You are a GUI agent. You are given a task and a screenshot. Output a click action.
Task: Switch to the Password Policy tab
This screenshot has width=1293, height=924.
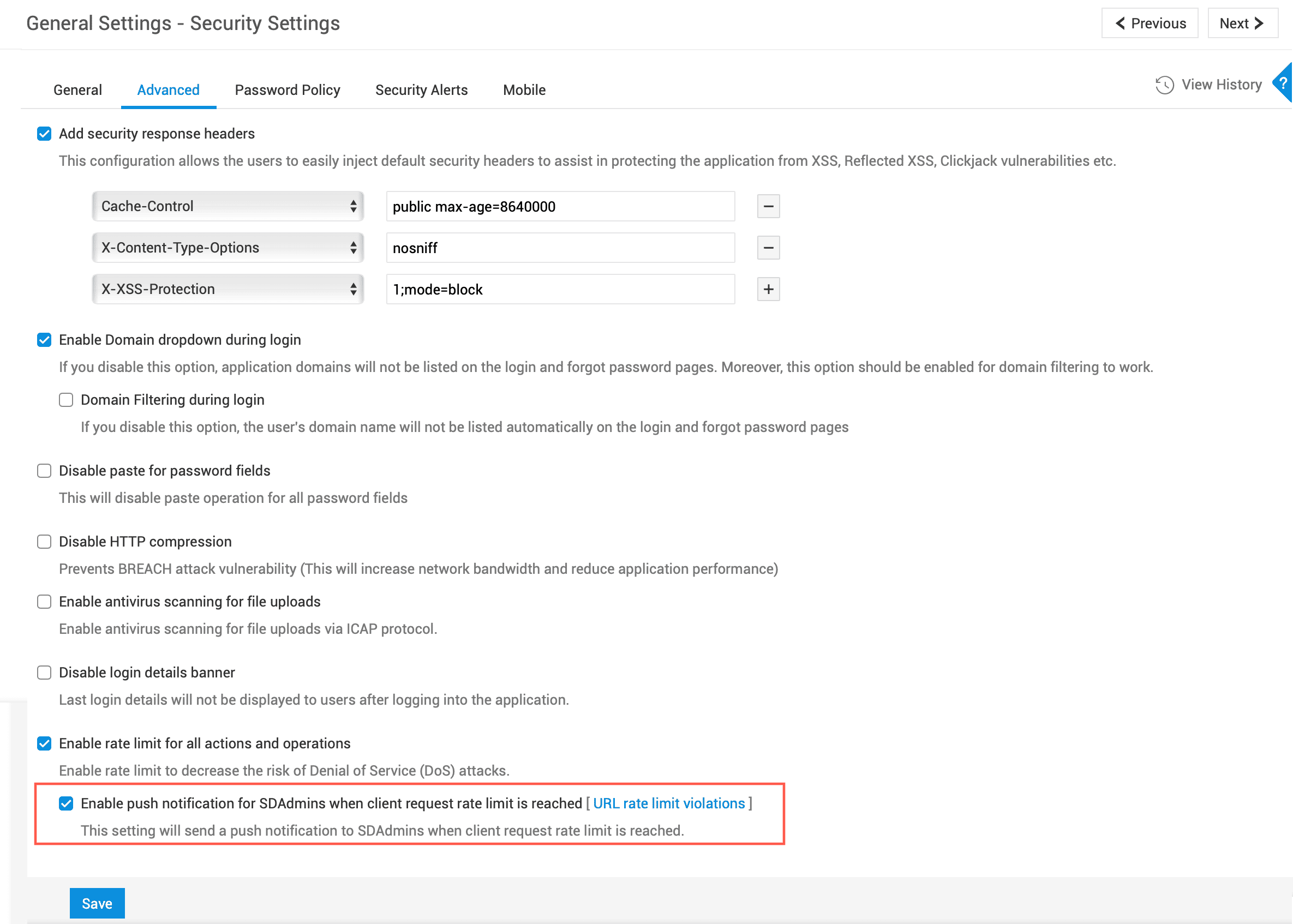pos(288,90)
